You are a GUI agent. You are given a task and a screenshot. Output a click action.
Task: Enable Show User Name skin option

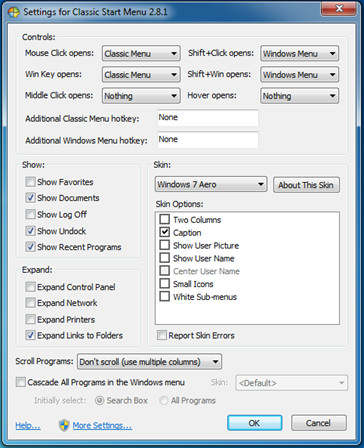164,258
